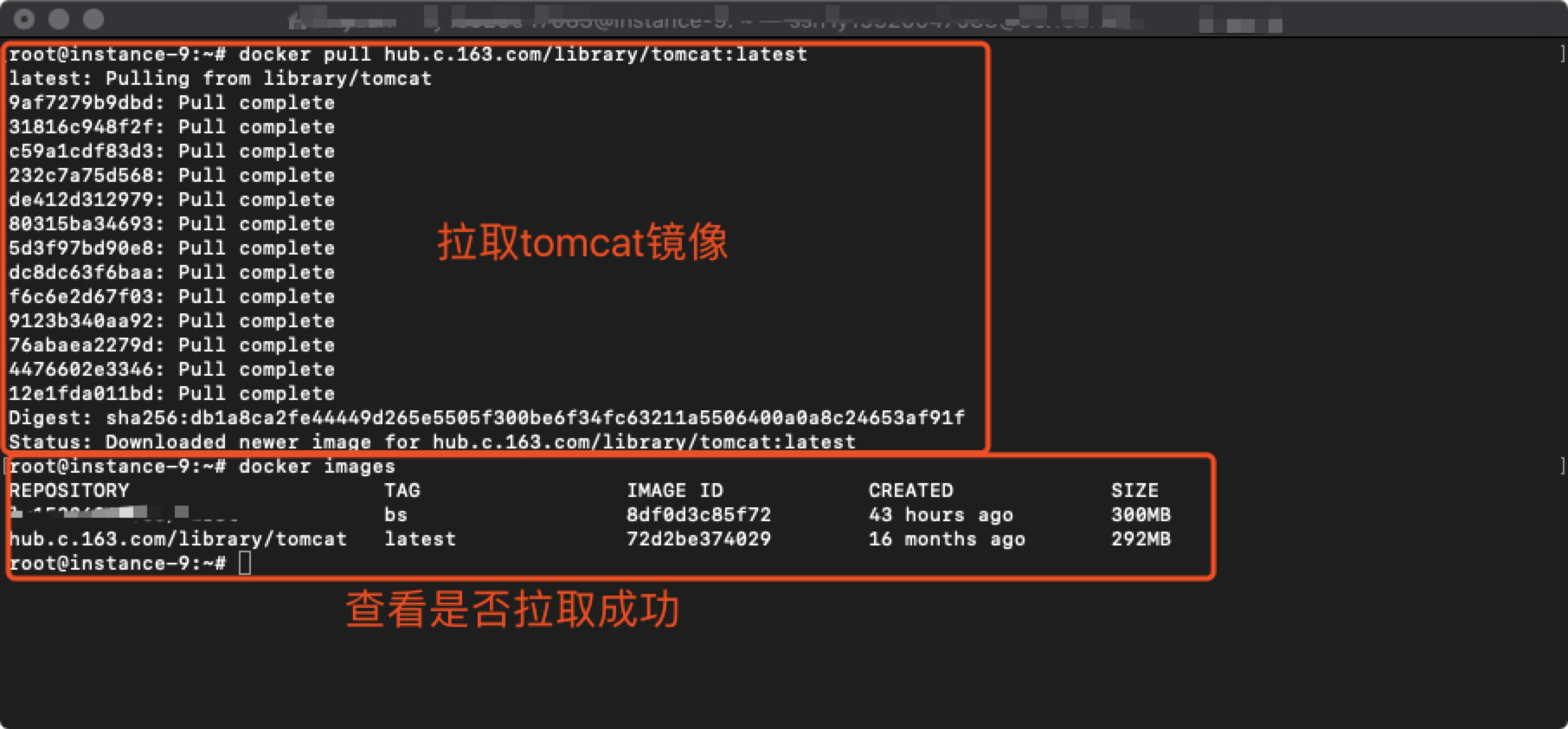Screen dimensions: 1568x729
Task: Click the SIZE column header
Action: point(1134,491)
